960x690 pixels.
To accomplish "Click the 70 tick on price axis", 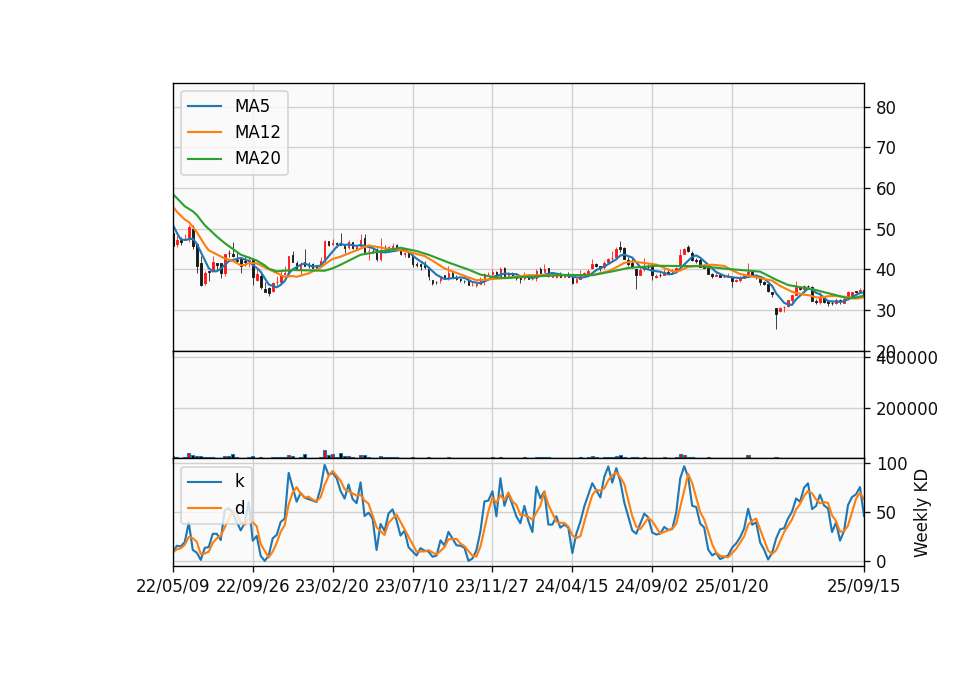I will [x=885, y=148].
